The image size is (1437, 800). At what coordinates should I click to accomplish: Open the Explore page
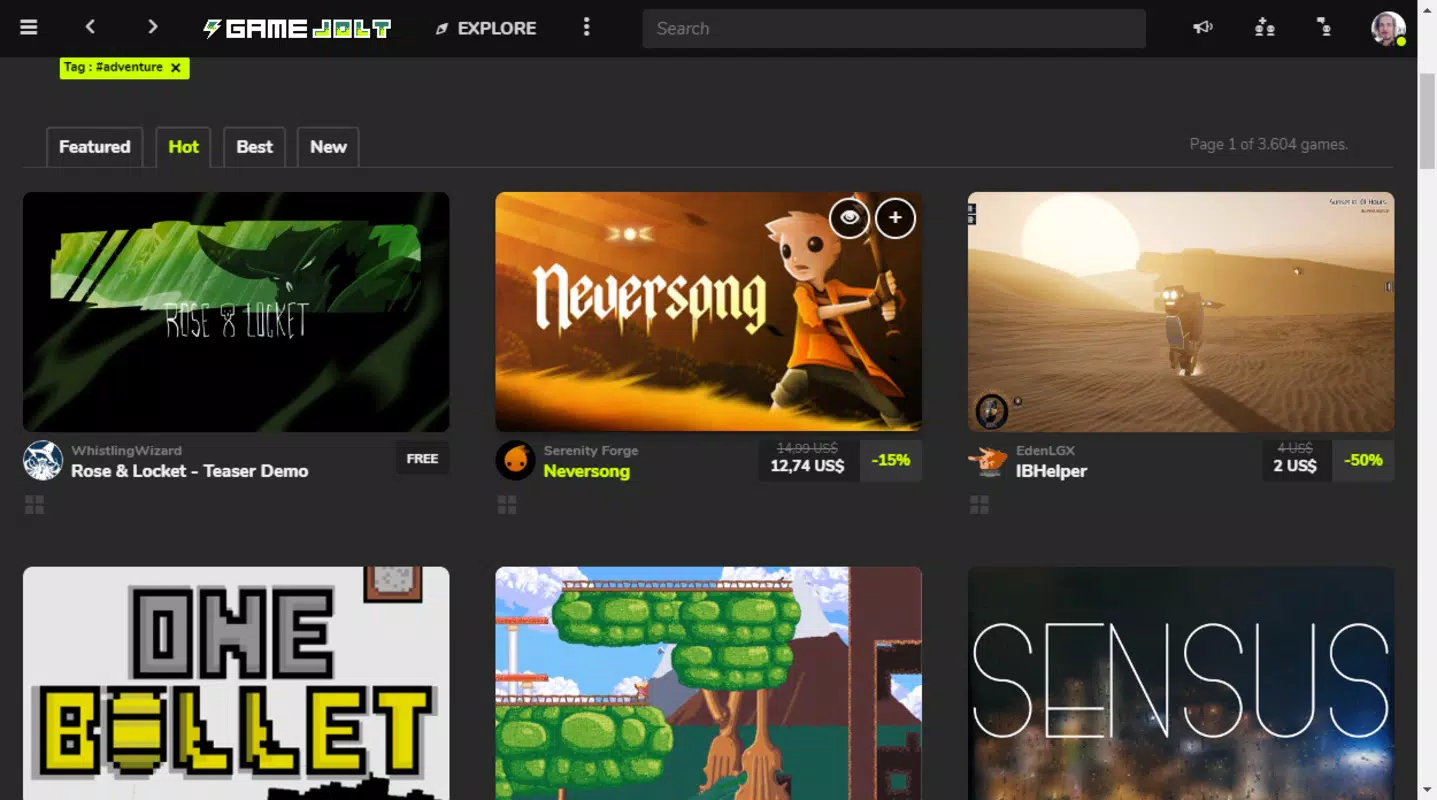pyautogui.click(x=486, y=28)
